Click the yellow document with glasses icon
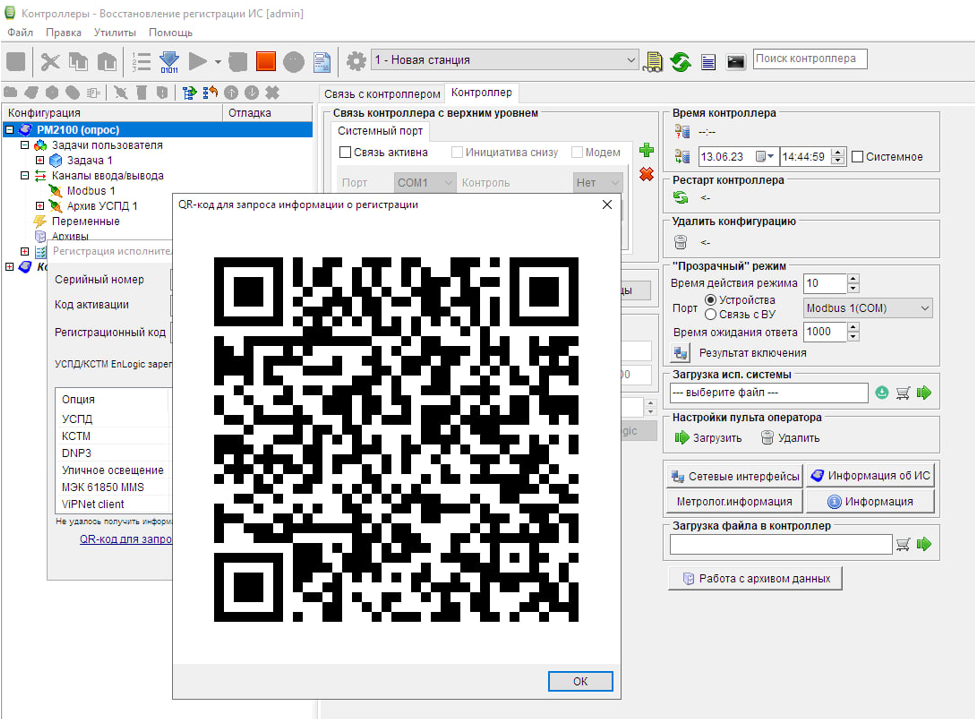Viewport: 975px width, 719px height. (x=653, y=62)
